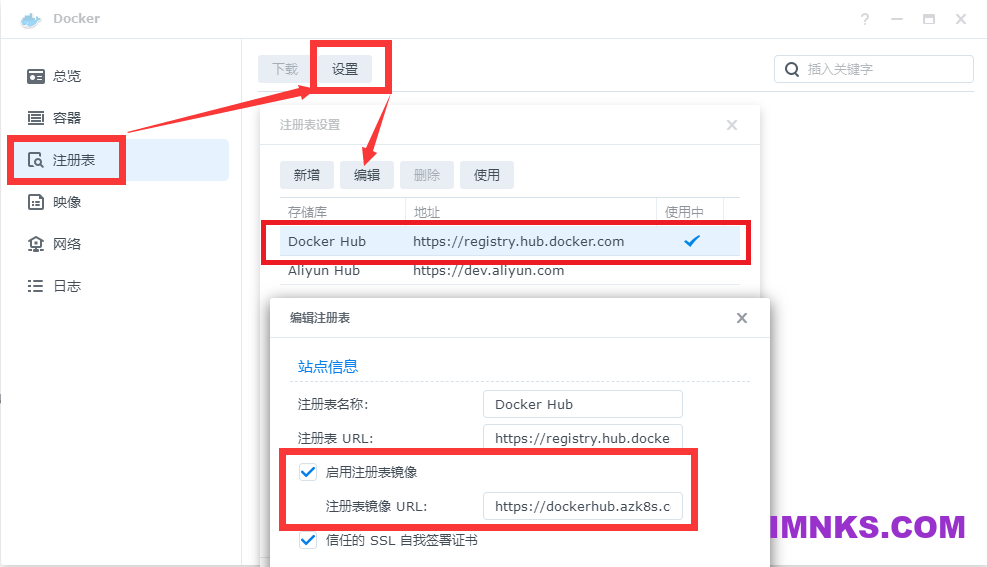987x567 pixels.
Task: Close the 编辑注册表 dialog
Action: tap(741, 318)
